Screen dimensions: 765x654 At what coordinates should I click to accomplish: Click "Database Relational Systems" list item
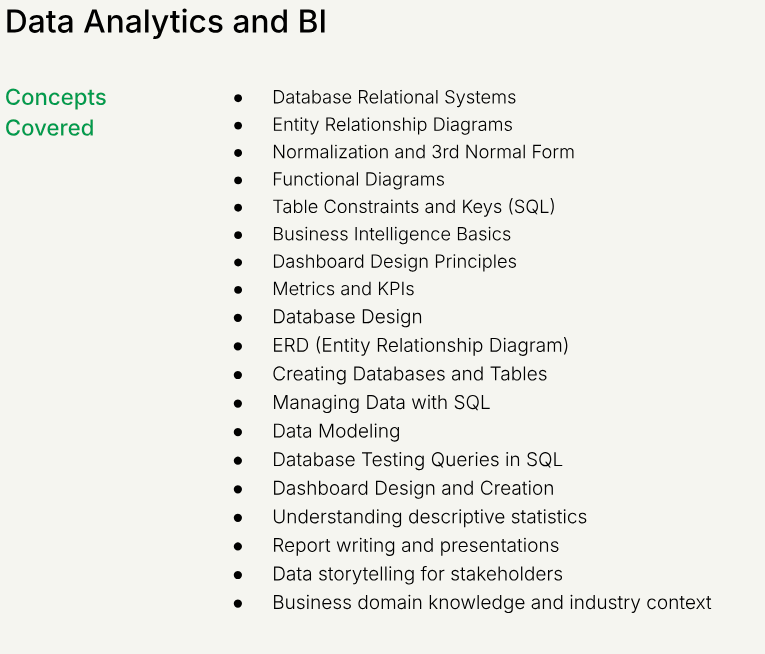click(394, 97)
